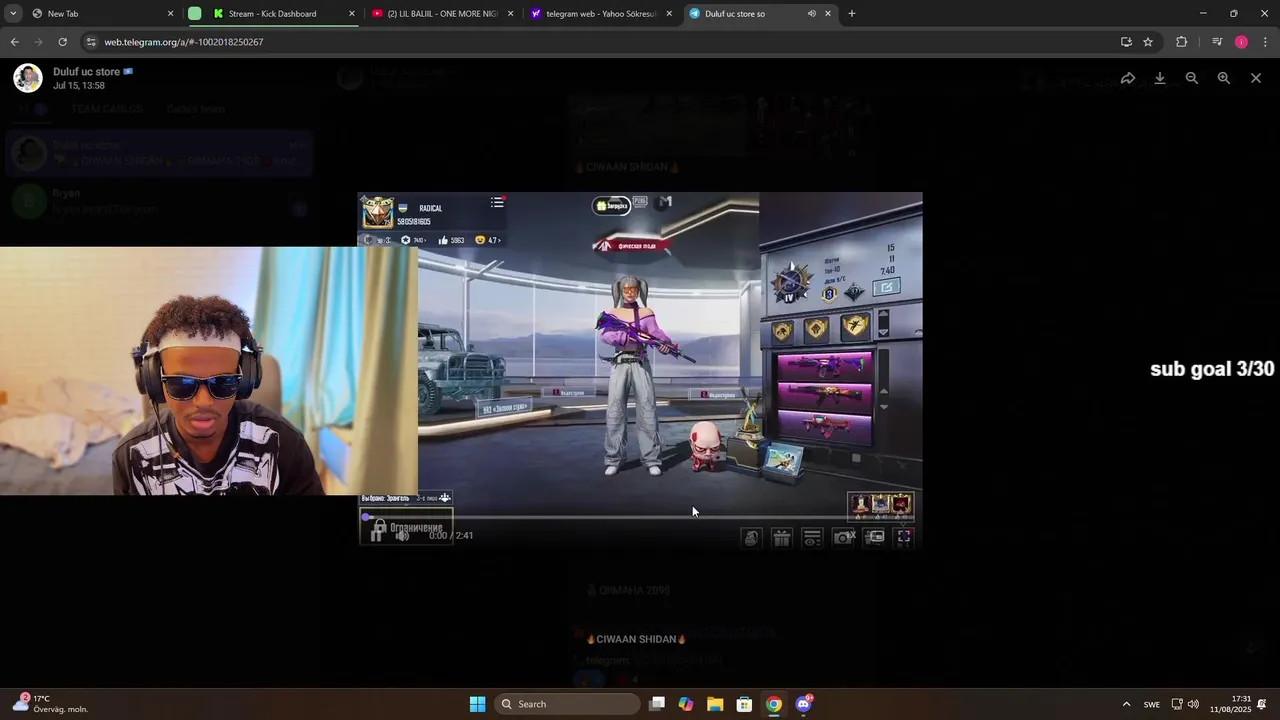This screenshot has width=1280, height=720.
Task: Close the Stream - Kick Dashboard tab
Action: point(352,14)
